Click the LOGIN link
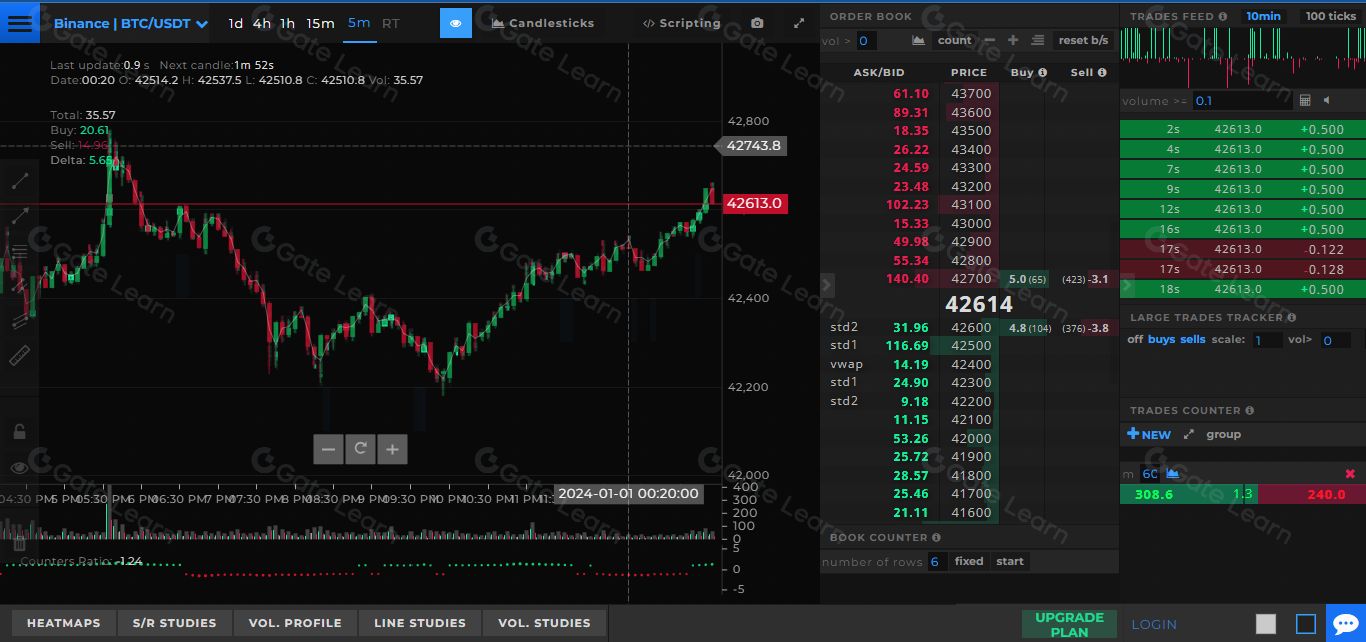The image size is (1366, 642). [x=1153, y=624]
